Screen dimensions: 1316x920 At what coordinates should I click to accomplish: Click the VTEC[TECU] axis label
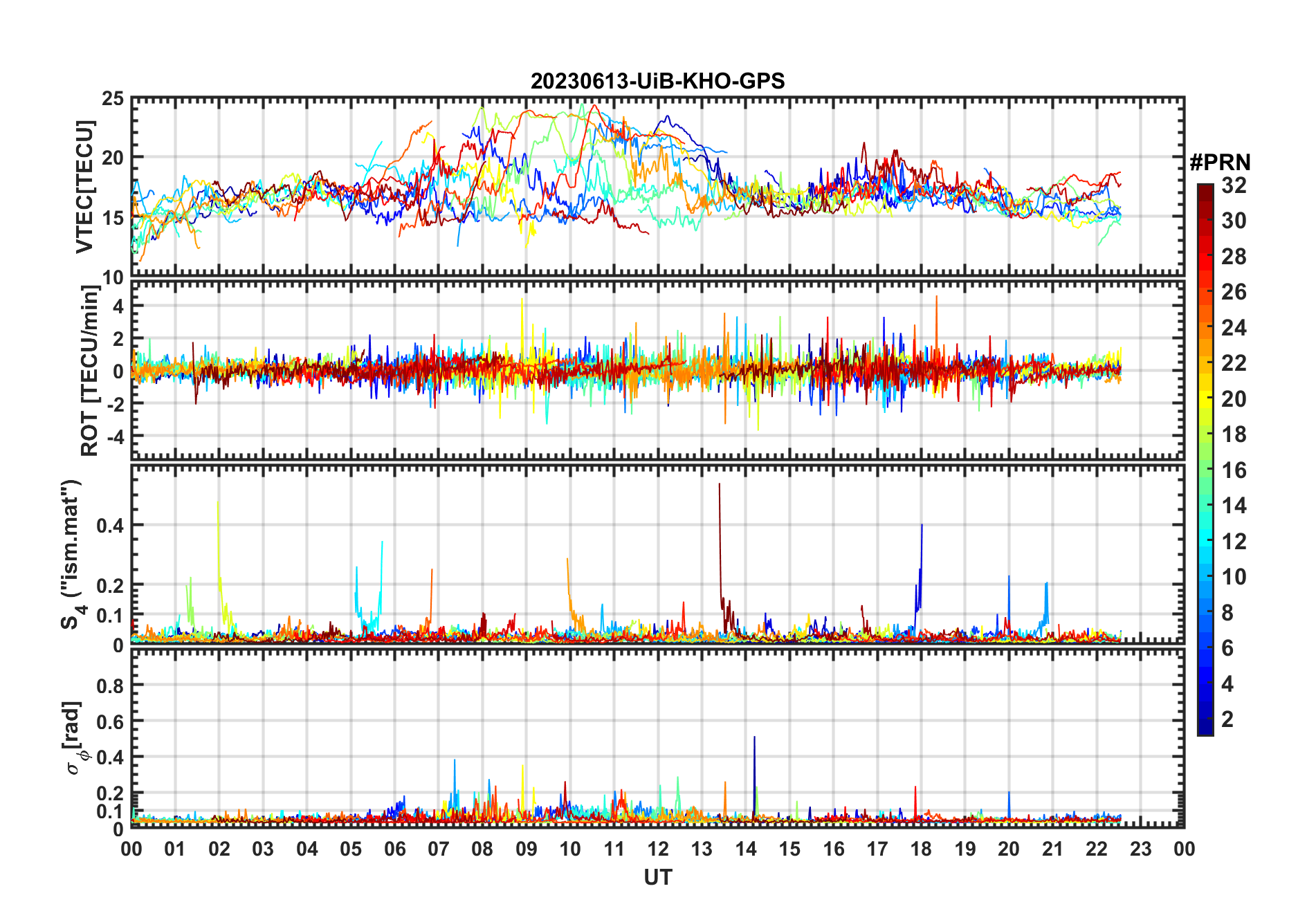point(84,187)
